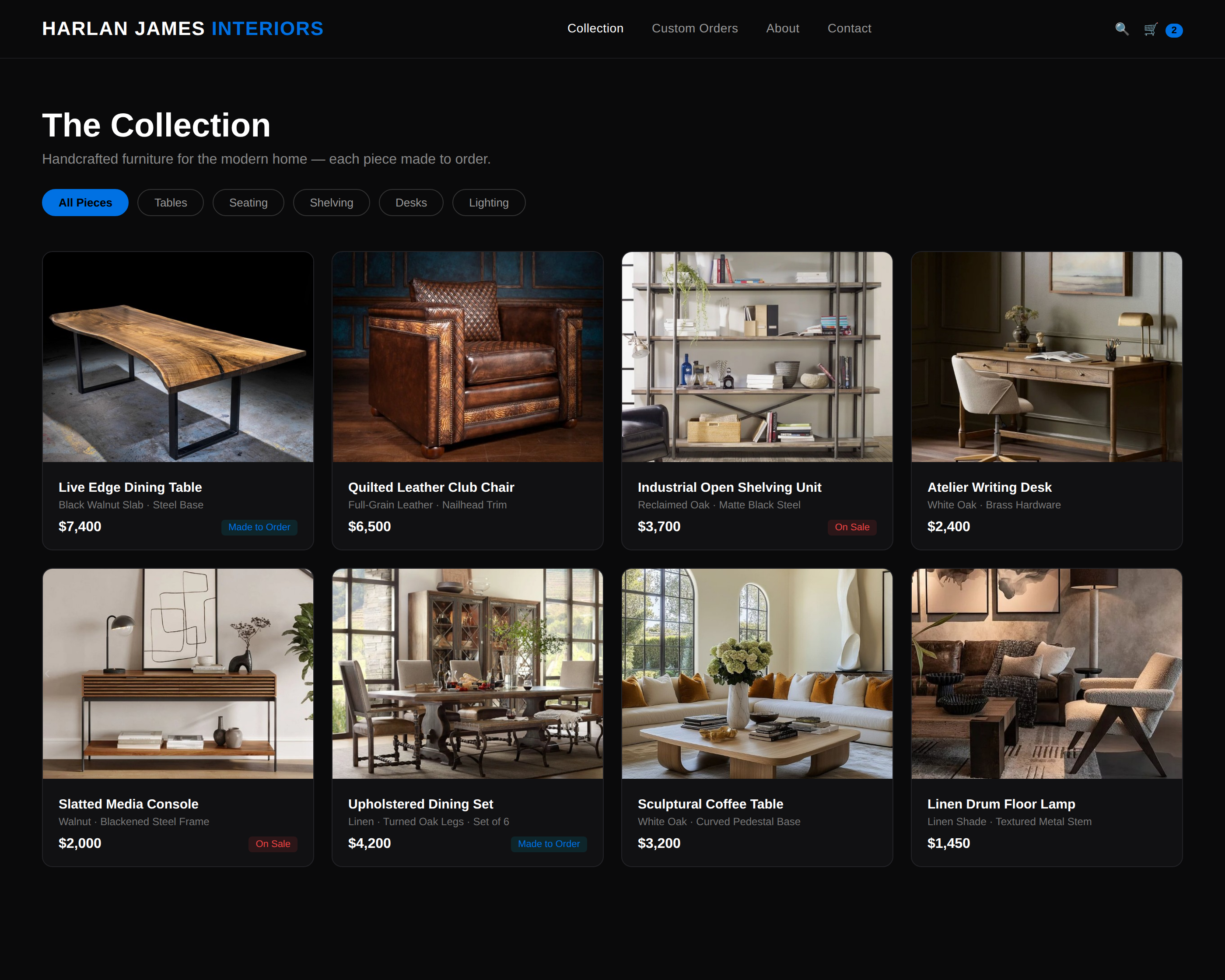Select the All Pieces filter
Viewport: 1225px width, 980px height.
click(x=85, y=202)
